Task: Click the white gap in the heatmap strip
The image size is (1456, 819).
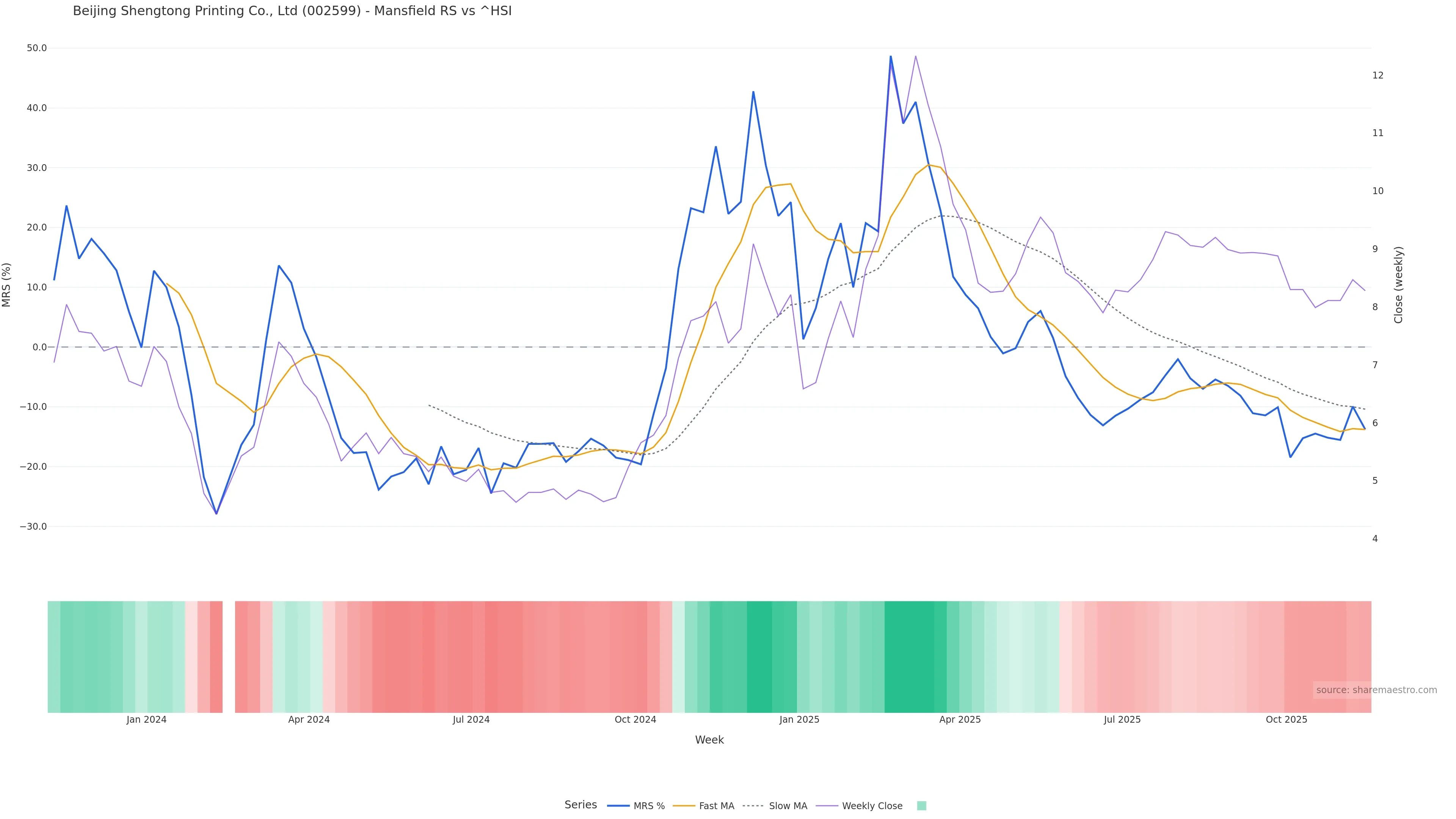Action: pos(228,657)
